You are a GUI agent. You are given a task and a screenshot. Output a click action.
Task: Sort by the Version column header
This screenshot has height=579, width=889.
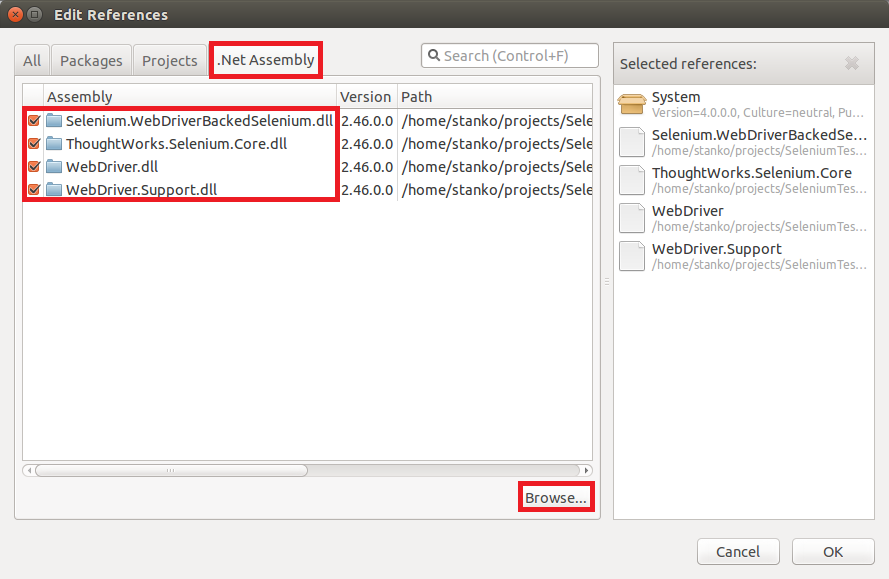365,97
